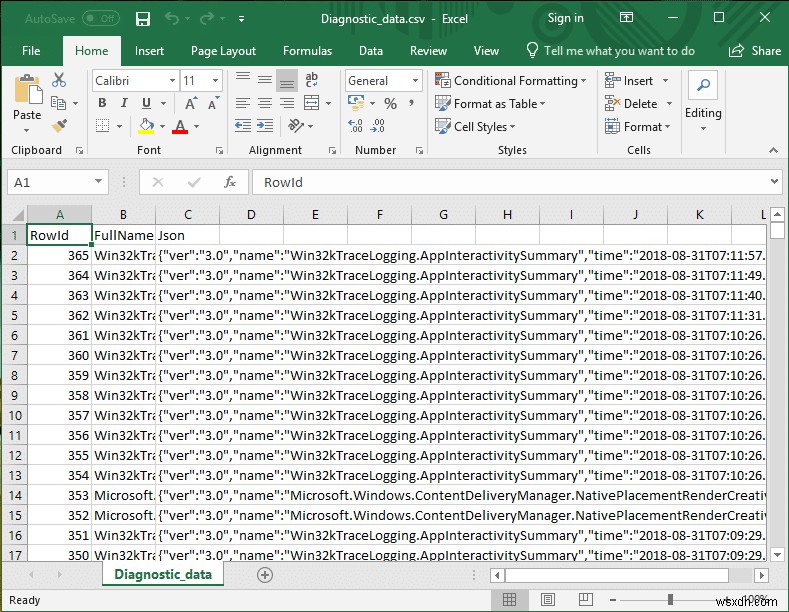Image resolution: width=789 pixels, height=612 pixels.
Task: Click the Insert Function fx icon
Action: tap(229, 182)
